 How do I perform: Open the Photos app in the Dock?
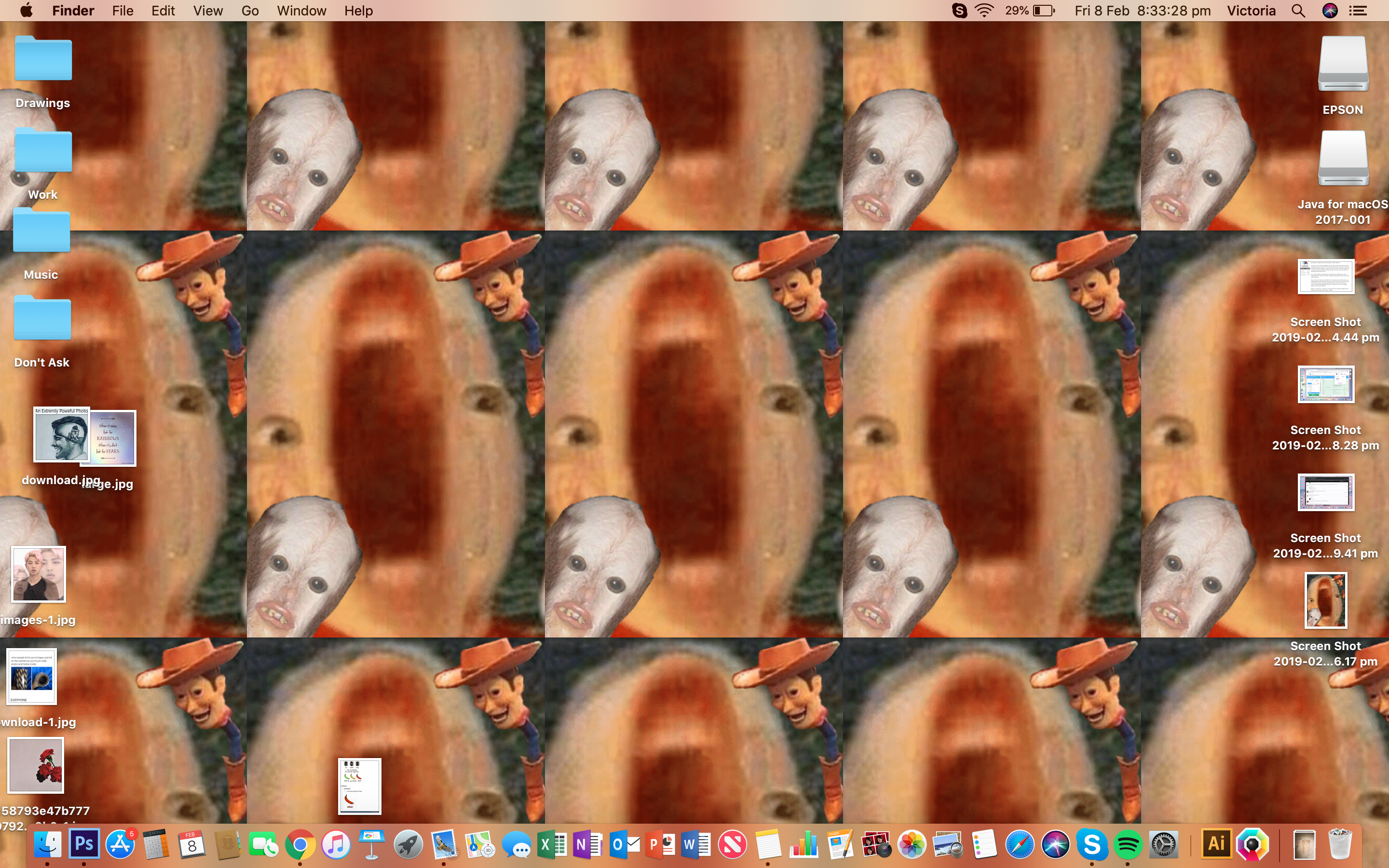tap(912, 844)
